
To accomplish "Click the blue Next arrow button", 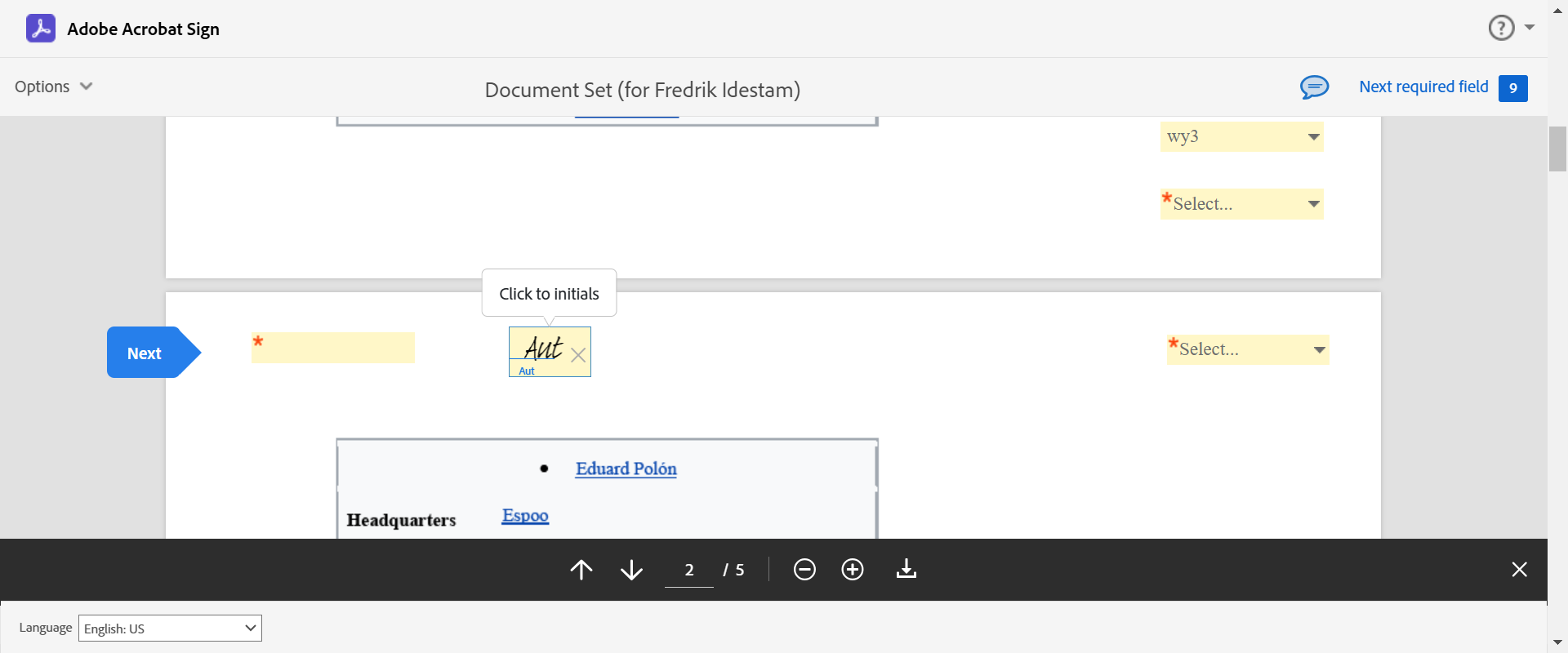I will 145,353.
